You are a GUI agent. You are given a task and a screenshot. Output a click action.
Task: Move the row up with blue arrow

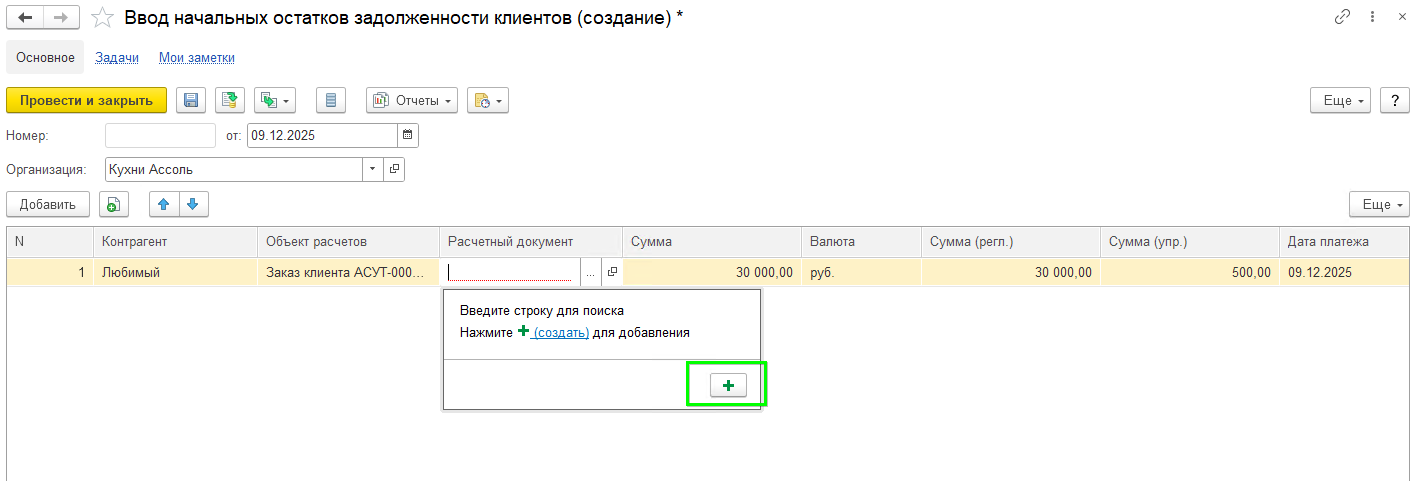(x=164, y=204)
